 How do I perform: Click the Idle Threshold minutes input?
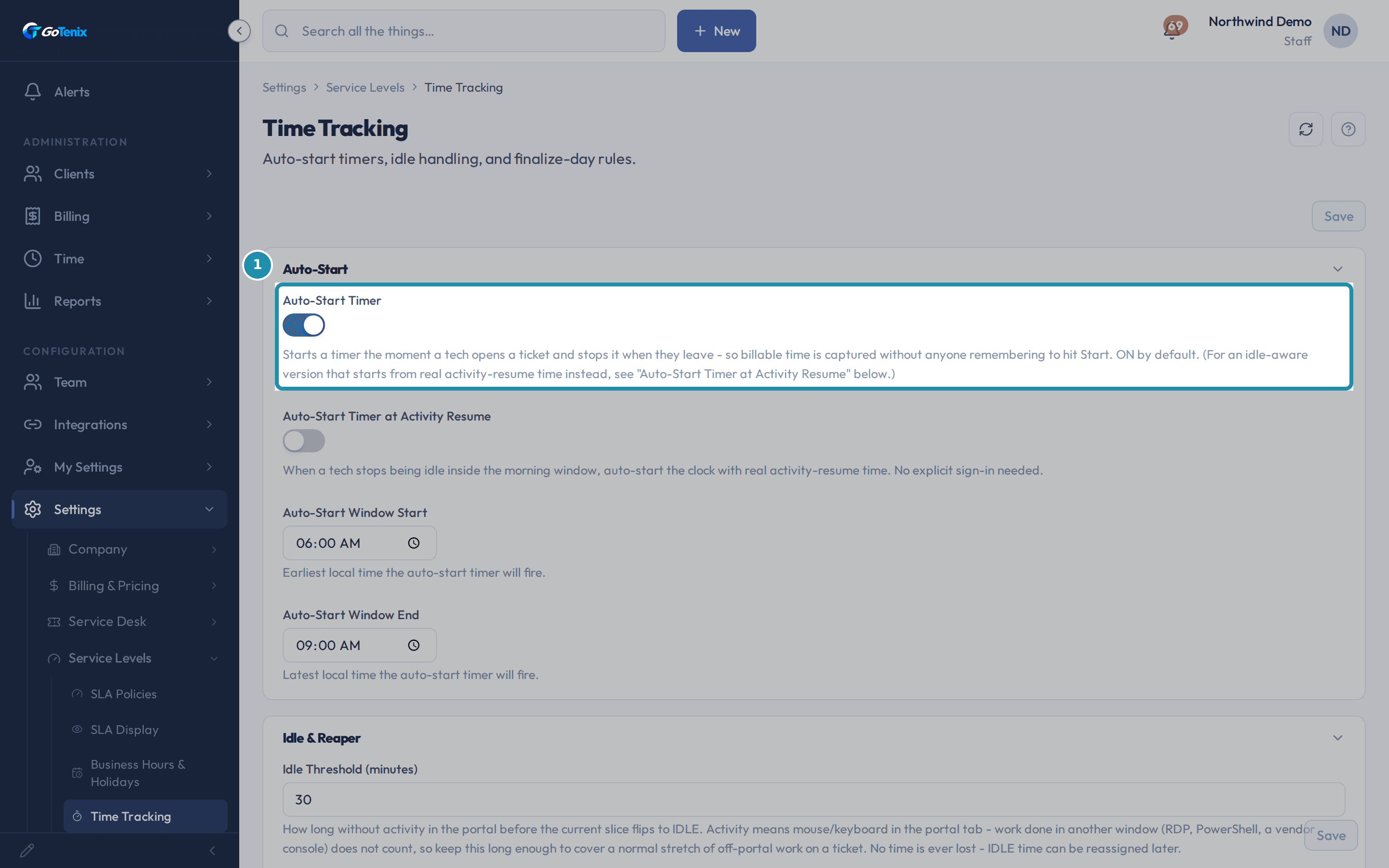click(814, 800)
